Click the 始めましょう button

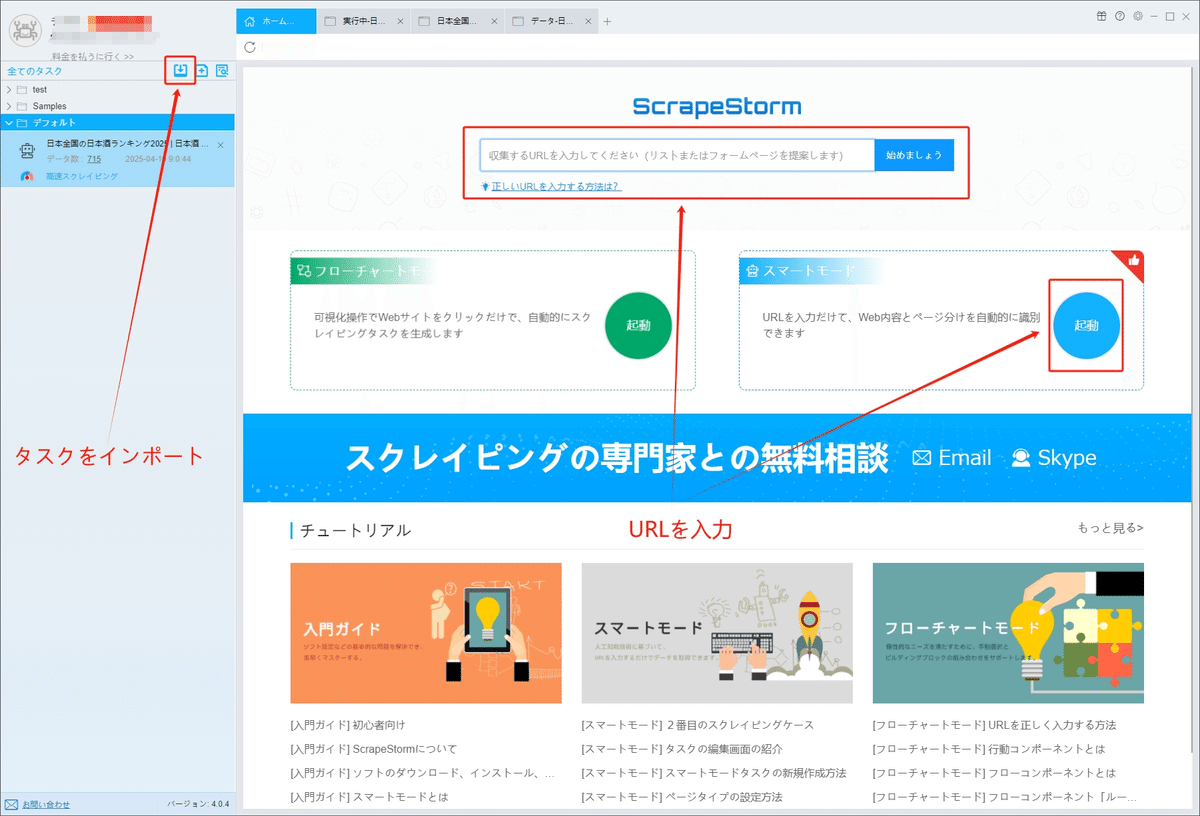coord(914,155)
